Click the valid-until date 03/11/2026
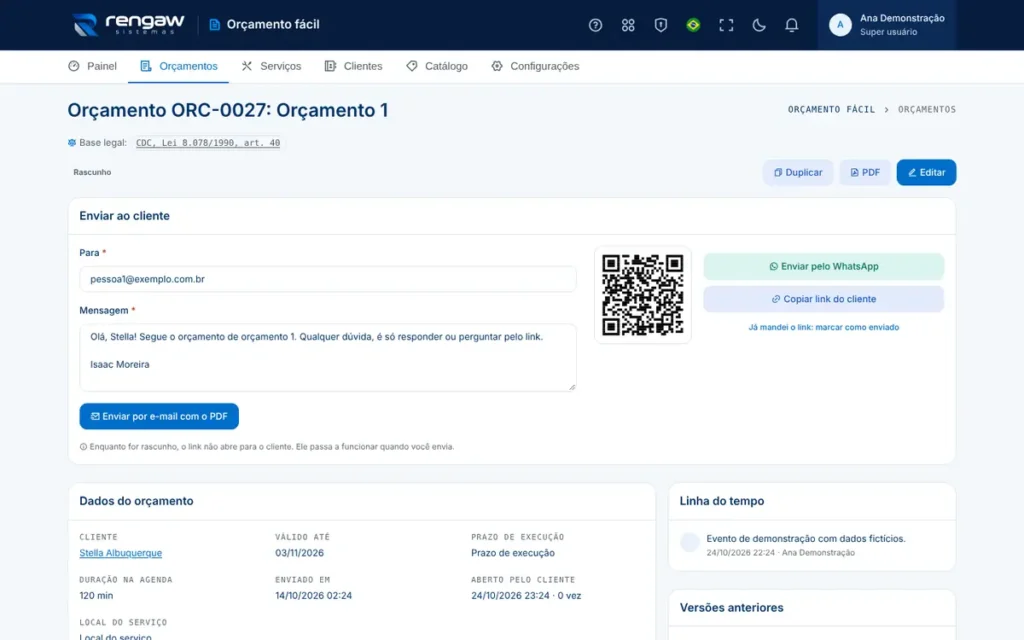 (x=299, y=552)
